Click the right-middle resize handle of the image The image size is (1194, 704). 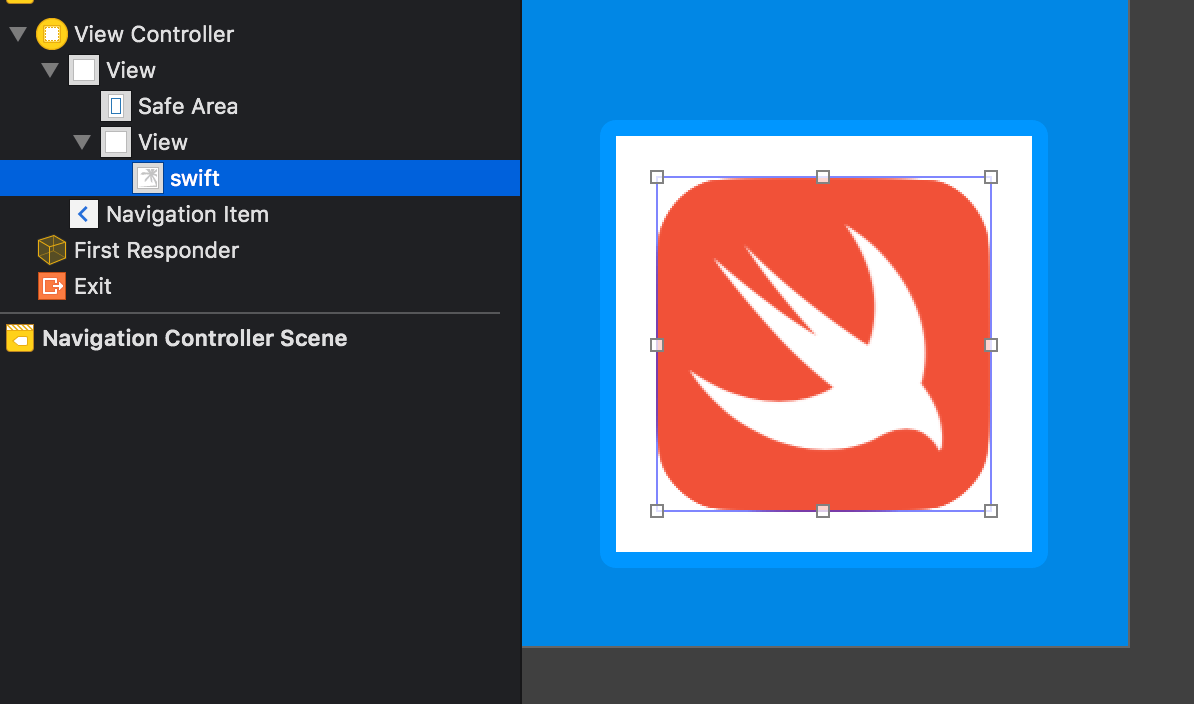(x=991, y=345)
